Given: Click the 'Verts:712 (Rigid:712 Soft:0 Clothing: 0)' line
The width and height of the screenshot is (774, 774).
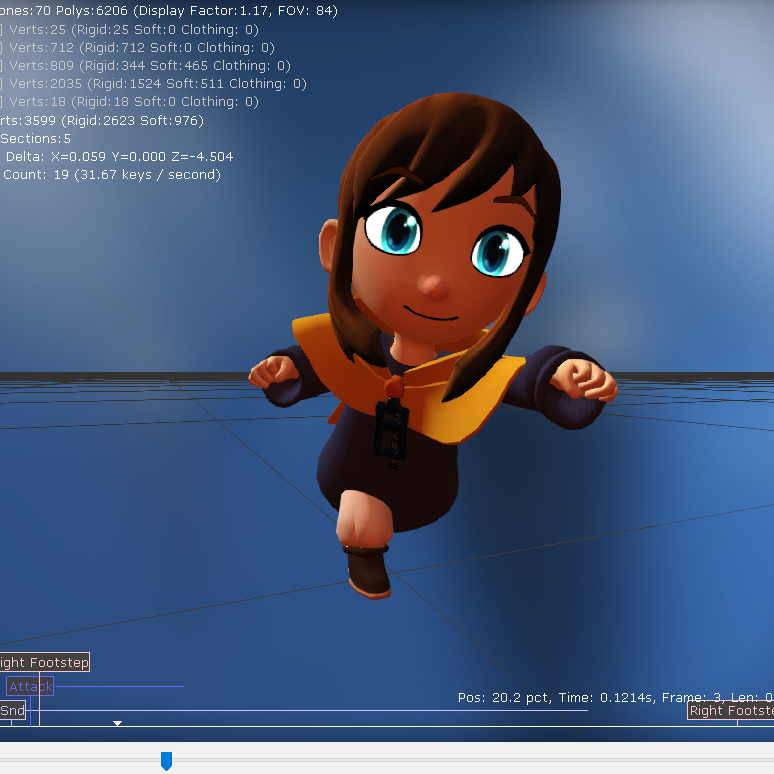Looking at the screenshot, I should [x=142, y=47].
